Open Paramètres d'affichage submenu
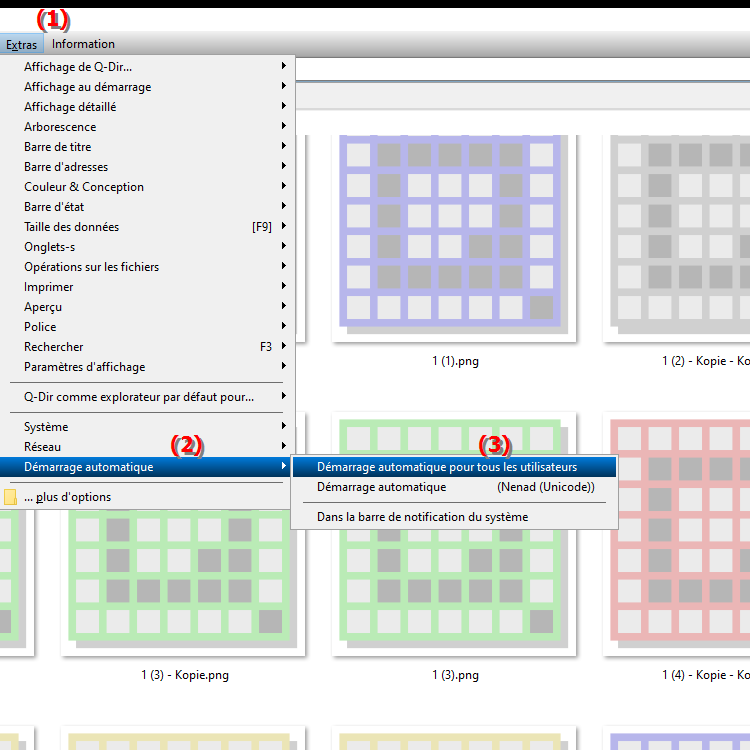750x750 pixels. [147, 367]
